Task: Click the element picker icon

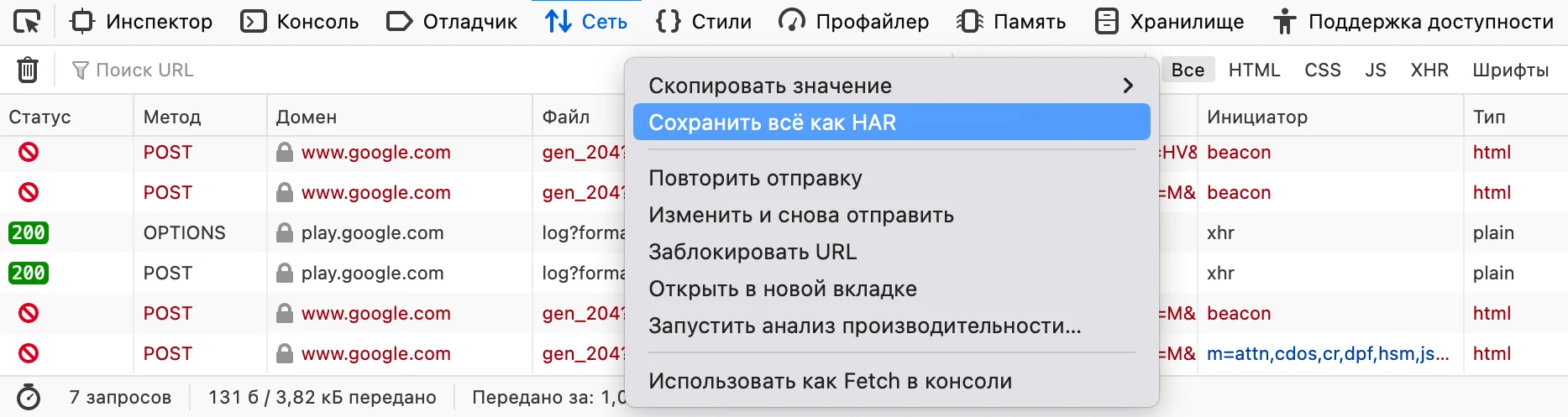Action: coord(27,22)
